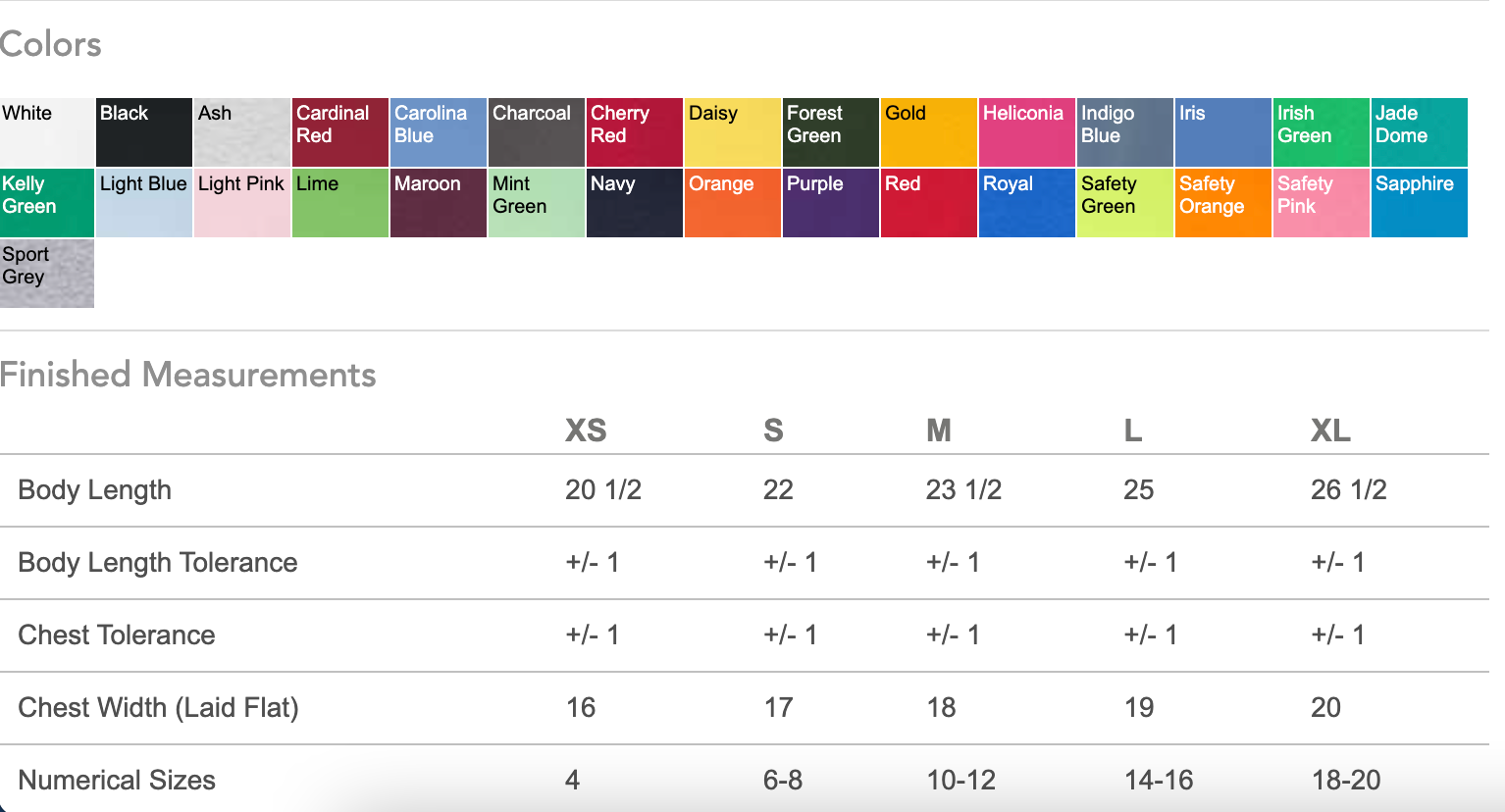1505x812 pixels.
Task: Pick the Daisy yellow color swatch
Action: 733,132
